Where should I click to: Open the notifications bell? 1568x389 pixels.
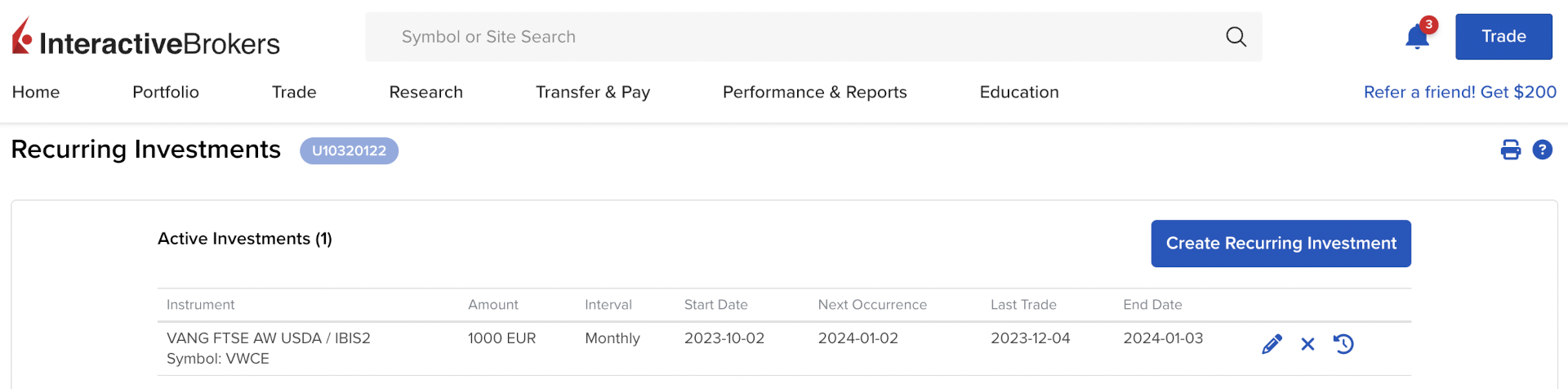click(1417, 38)
